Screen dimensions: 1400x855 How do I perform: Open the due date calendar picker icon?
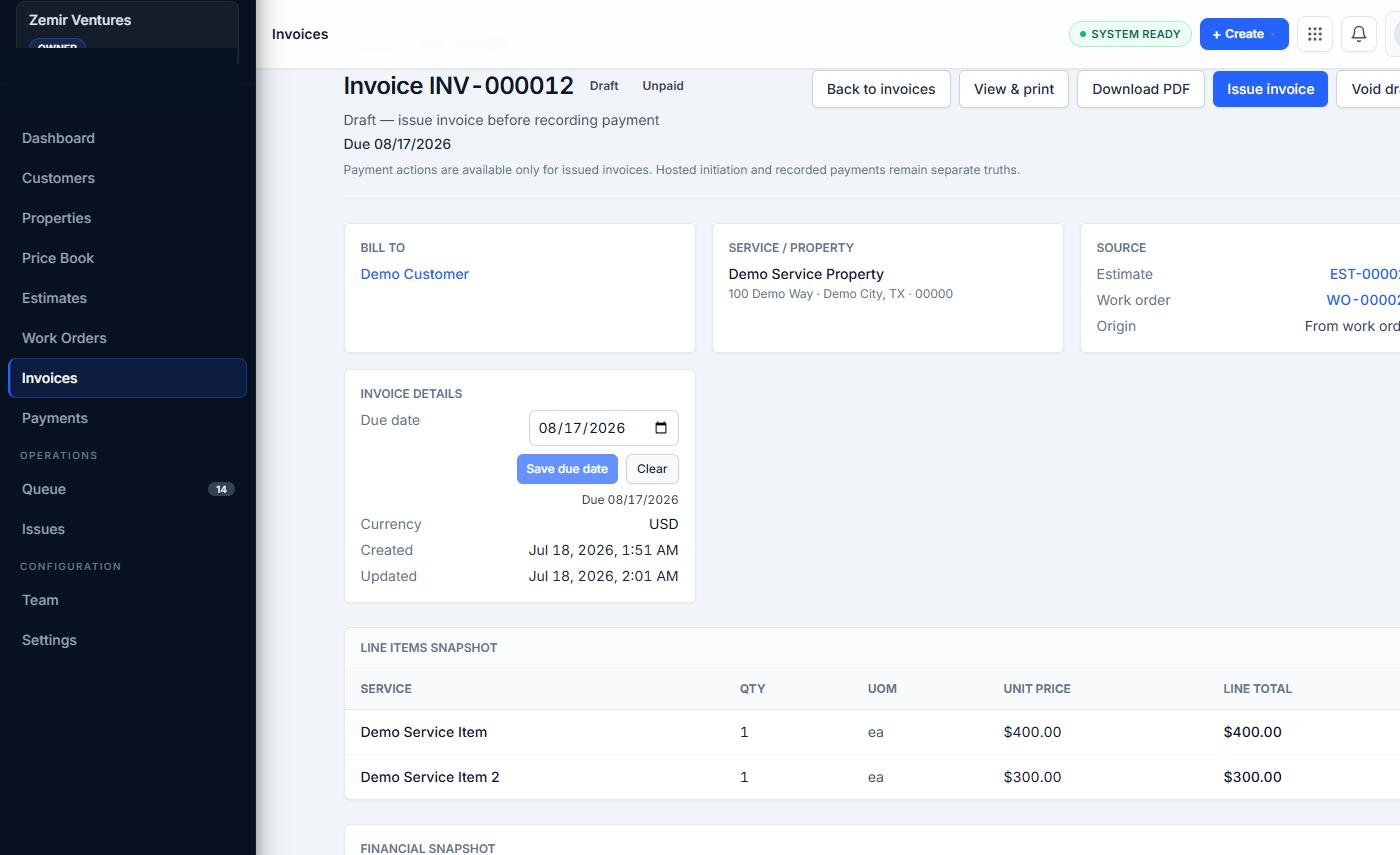661,428
